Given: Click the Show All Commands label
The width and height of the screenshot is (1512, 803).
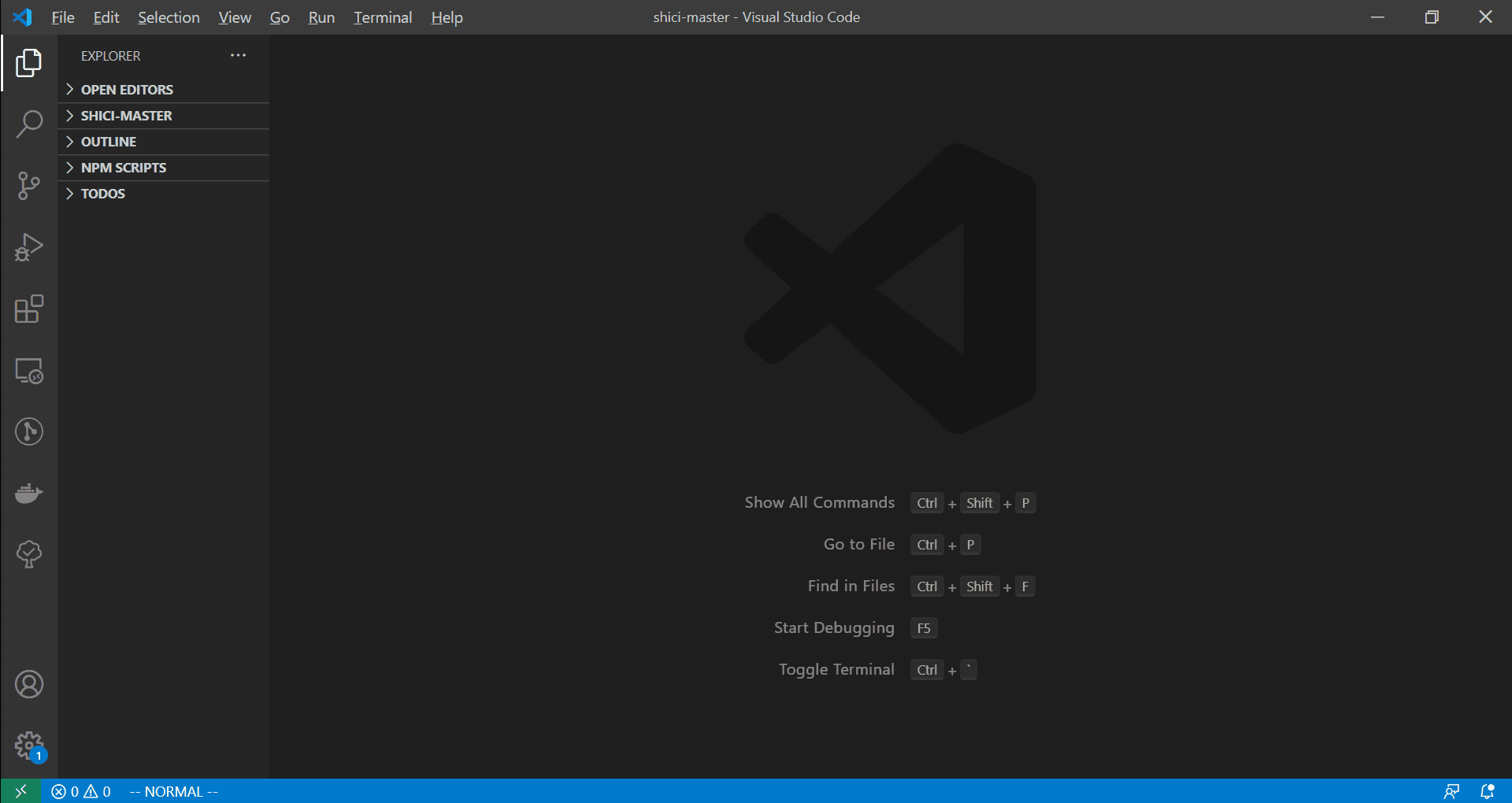Looking at the screenshot, I should 820,502.
